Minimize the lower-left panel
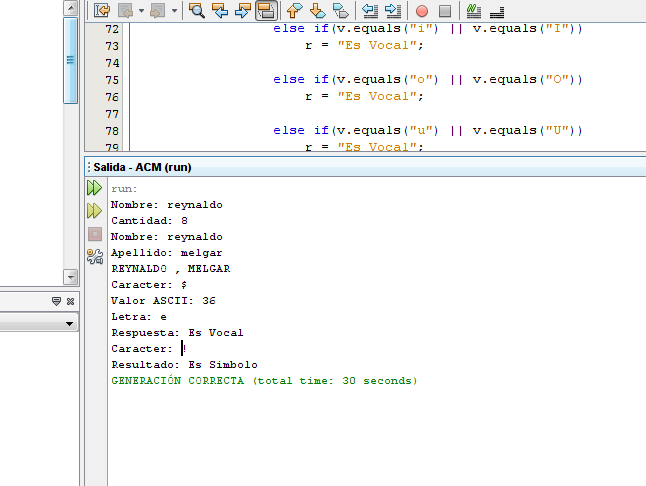Screen dimensions: 646x486 pos(56,301)
